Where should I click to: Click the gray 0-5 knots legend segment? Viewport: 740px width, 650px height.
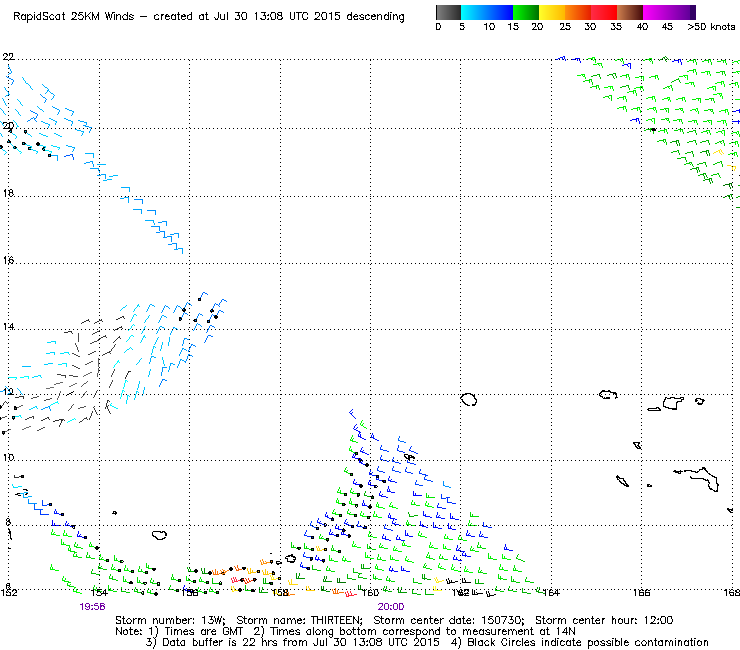448,12
